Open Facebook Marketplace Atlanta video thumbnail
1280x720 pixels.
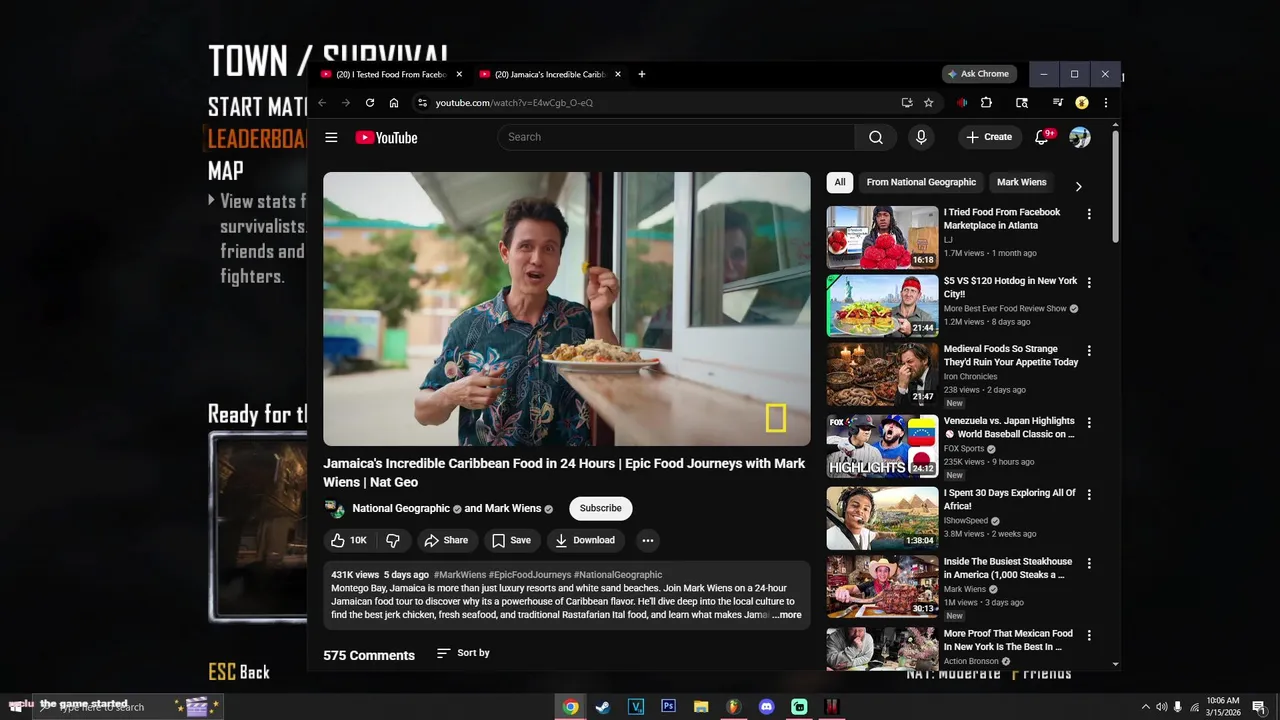pyautogui.click(x=882, y=237)
